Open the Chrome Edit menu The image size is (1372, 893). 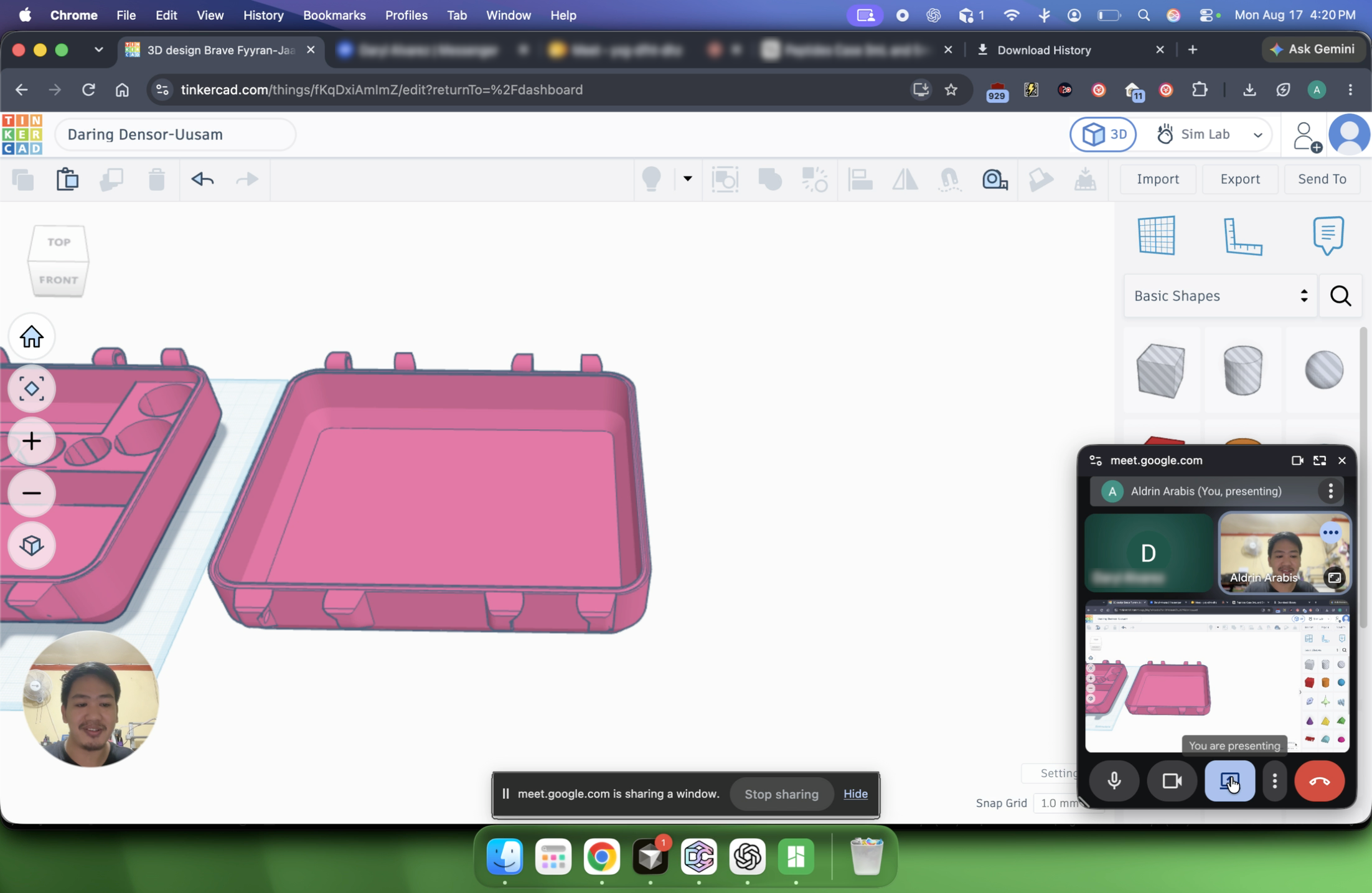(166, 15)
